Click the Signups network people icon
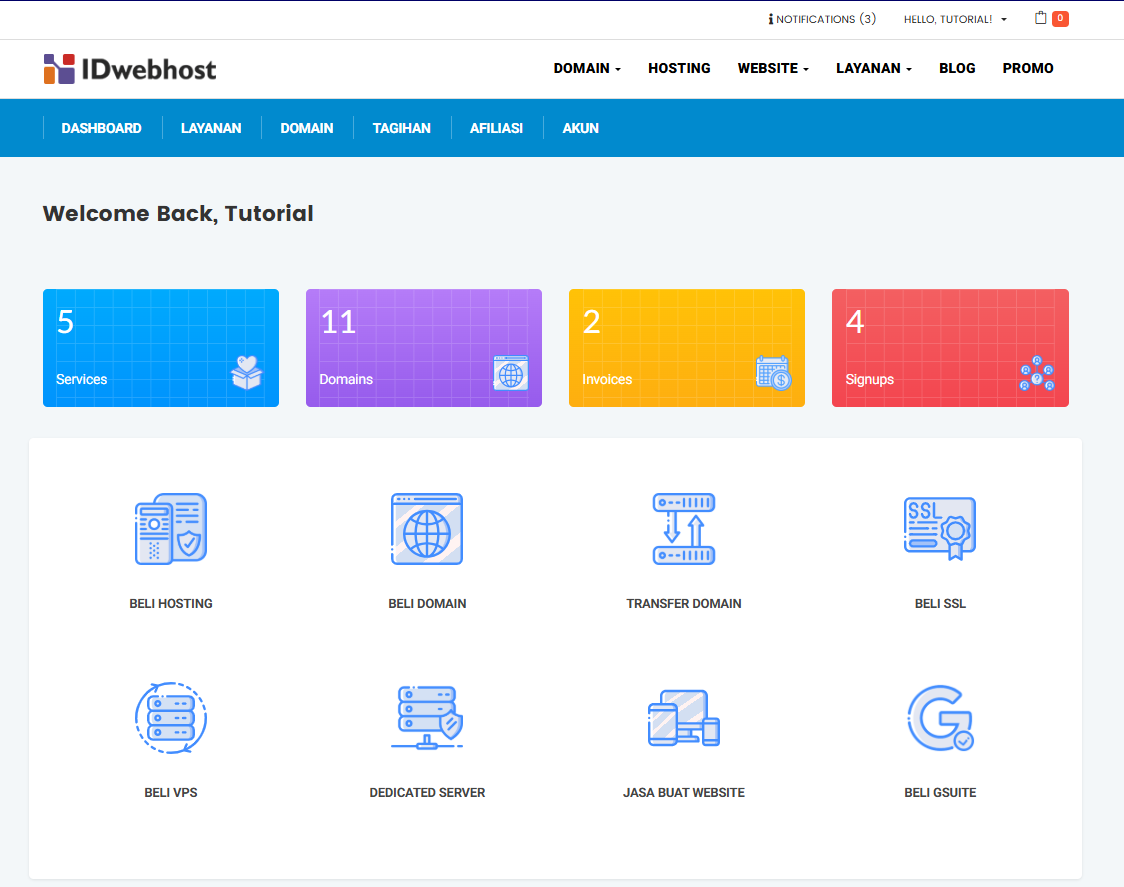 (1037, 373)
